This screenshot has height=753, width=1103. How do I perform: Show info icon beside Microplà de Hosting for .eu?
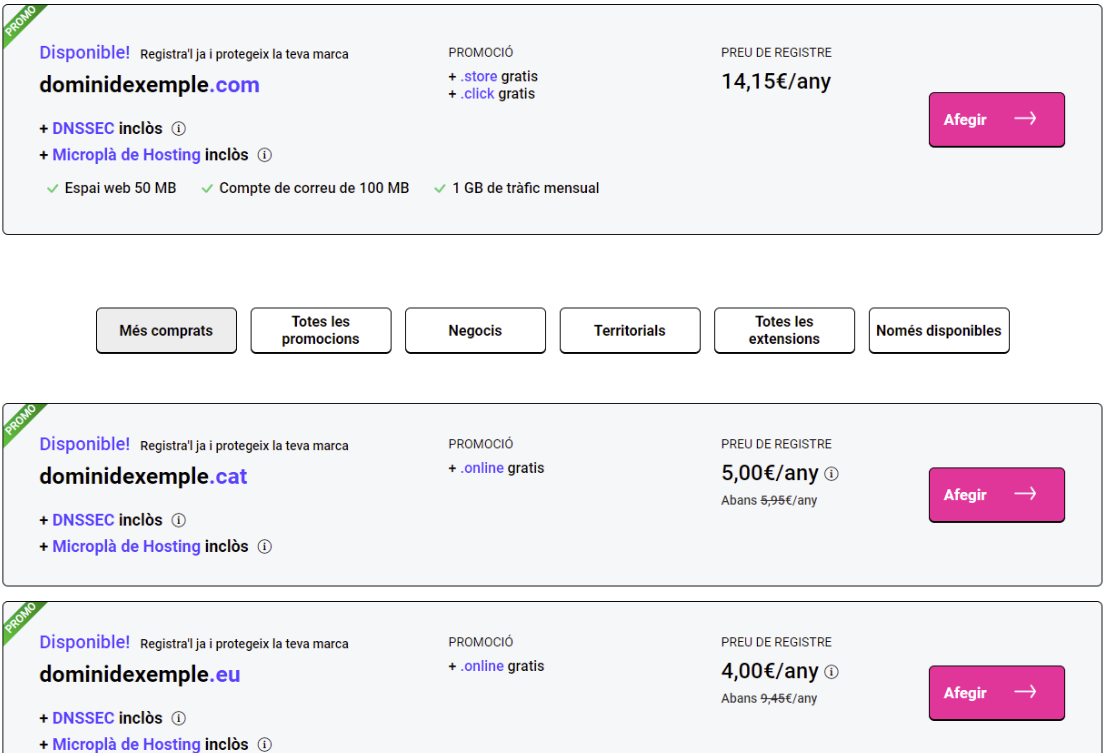[265, 744]
